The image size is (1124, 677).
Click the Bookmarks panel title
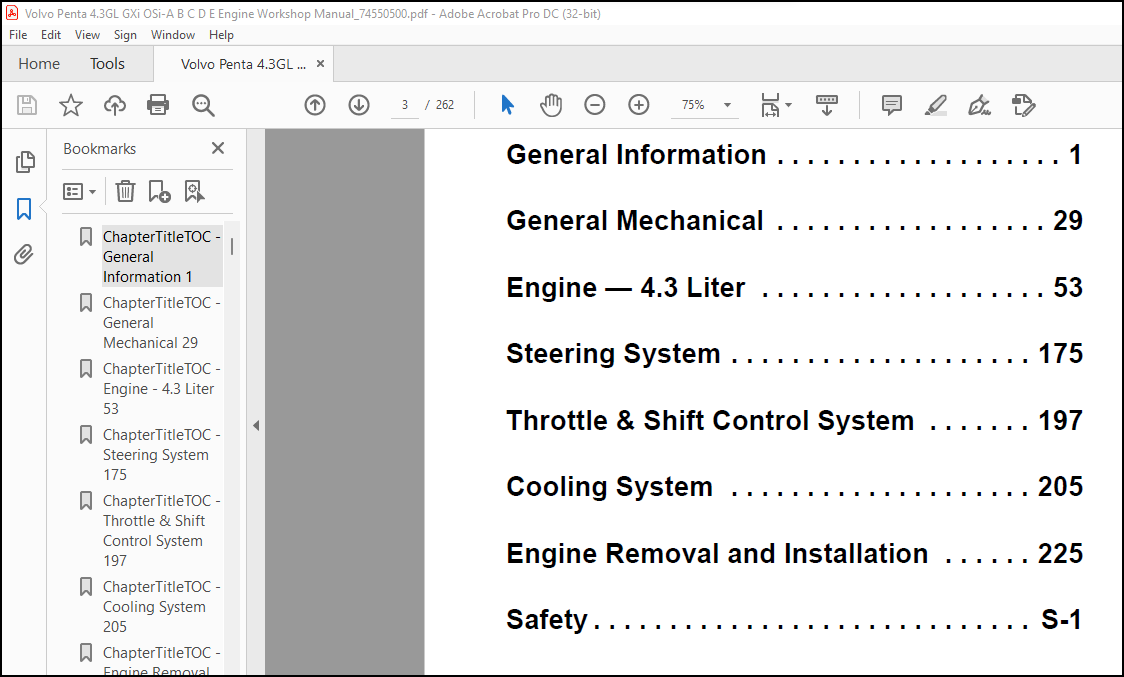(x=100, y=148)
